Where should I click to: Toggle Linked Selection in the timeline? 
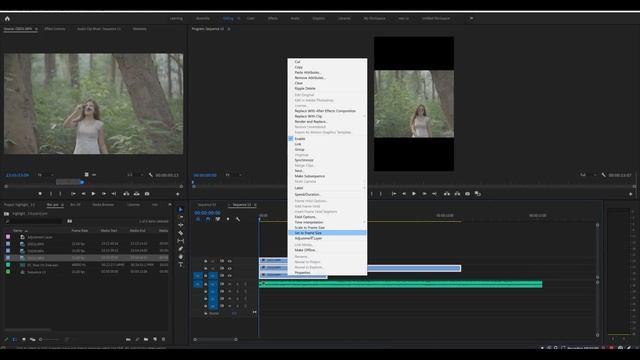click(218, 219)
